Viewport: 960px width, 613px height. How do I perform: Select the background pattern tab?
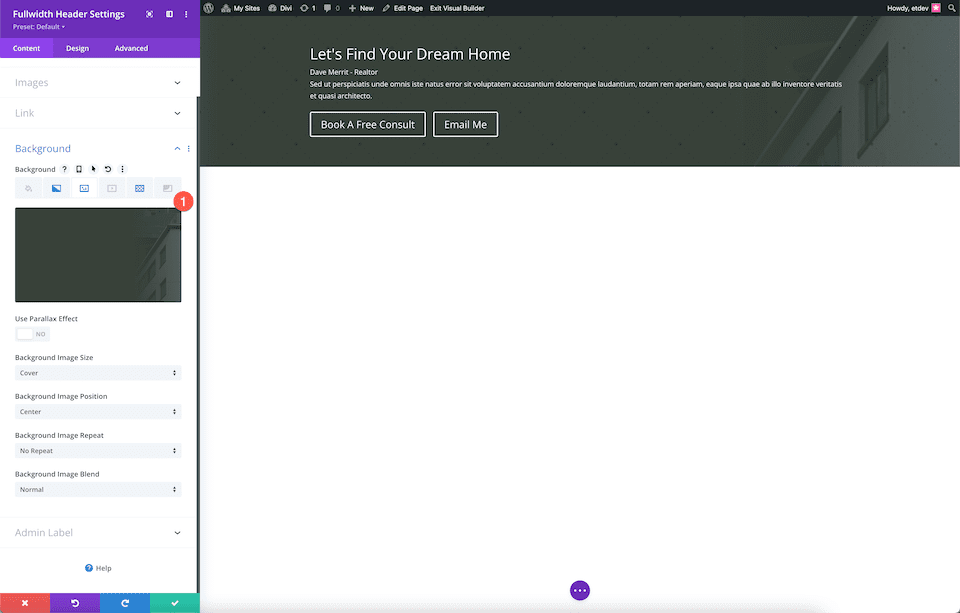140,189
